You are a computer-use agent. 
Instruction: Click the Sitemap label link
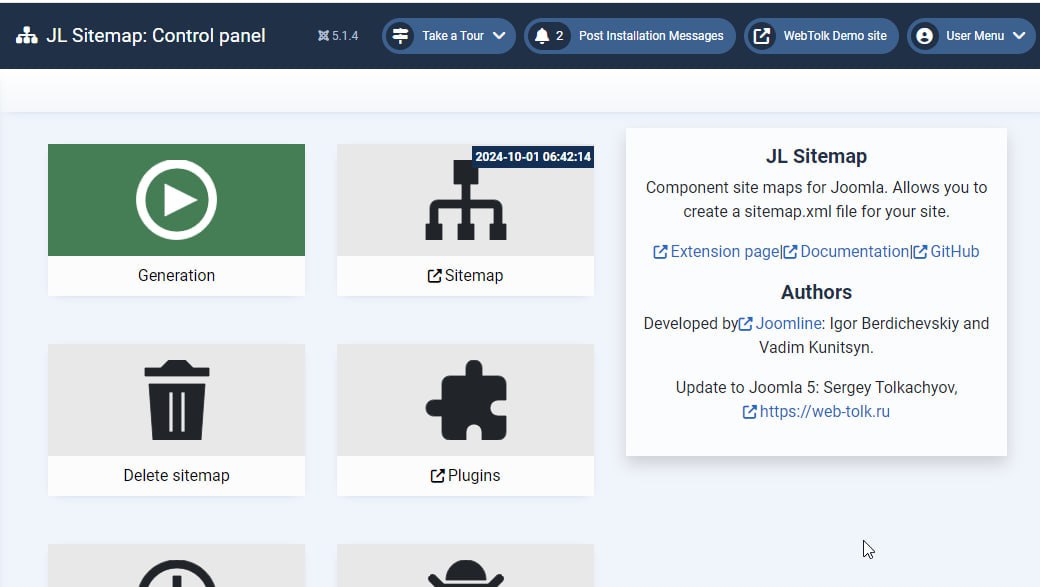466,275
